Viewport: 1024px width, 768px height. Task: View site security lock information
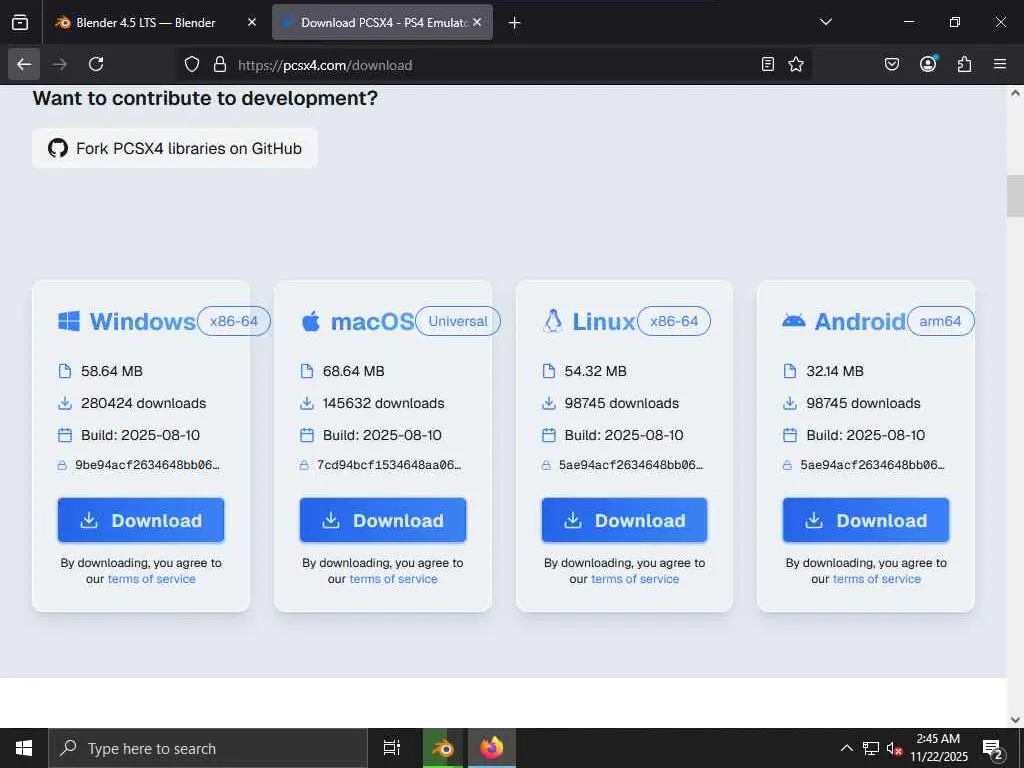[220, 64]
